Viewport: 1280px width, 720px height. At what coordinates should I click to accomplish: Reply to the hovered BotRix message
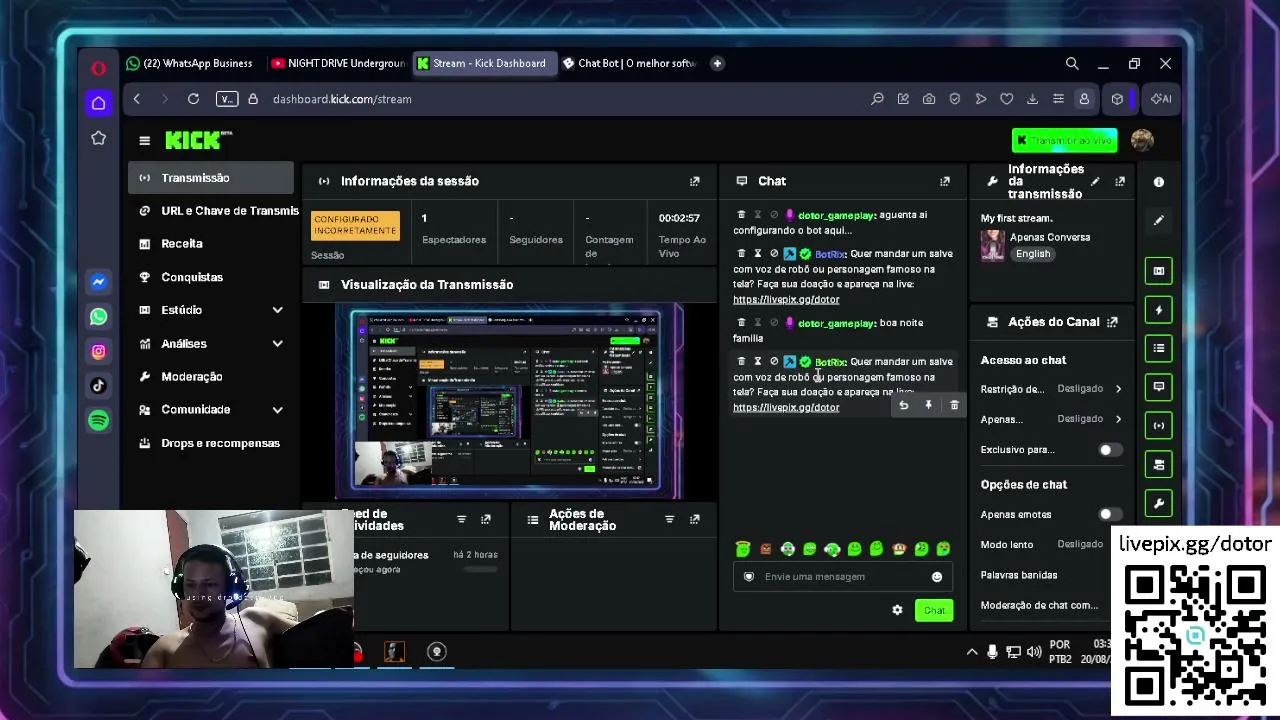tap(903, 405)
